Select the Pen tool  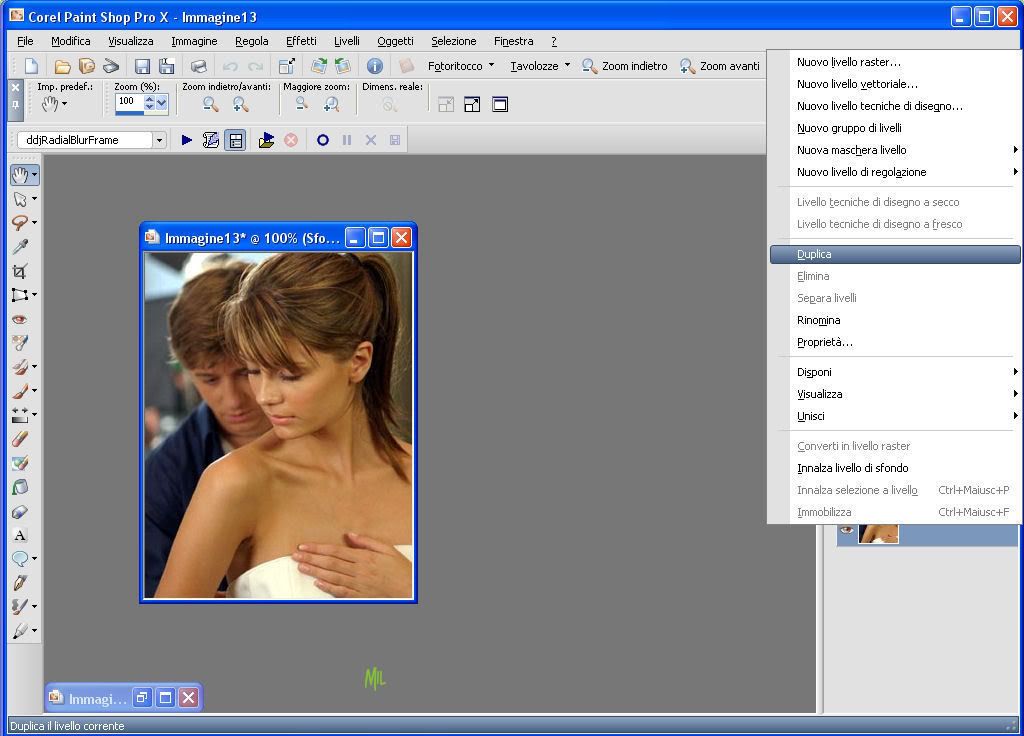[x=20, y=583]
